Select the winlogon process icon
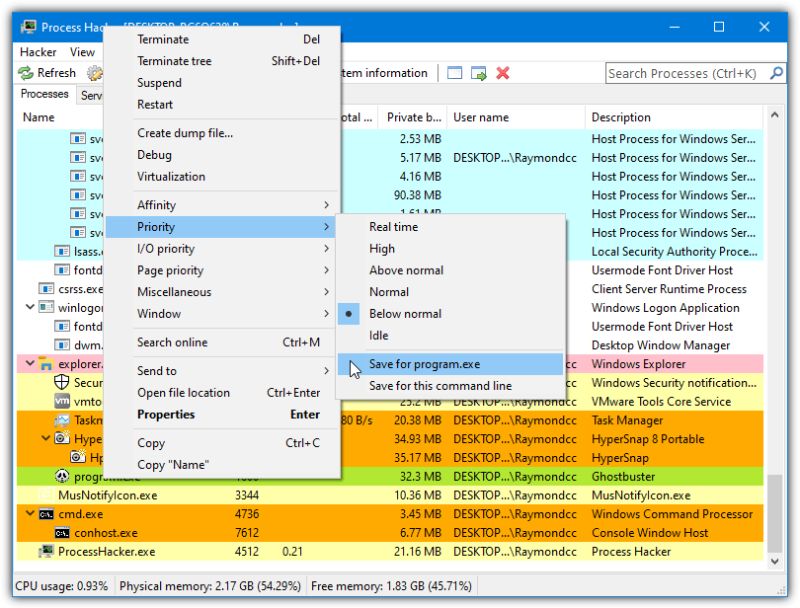 tap(46, 307)
